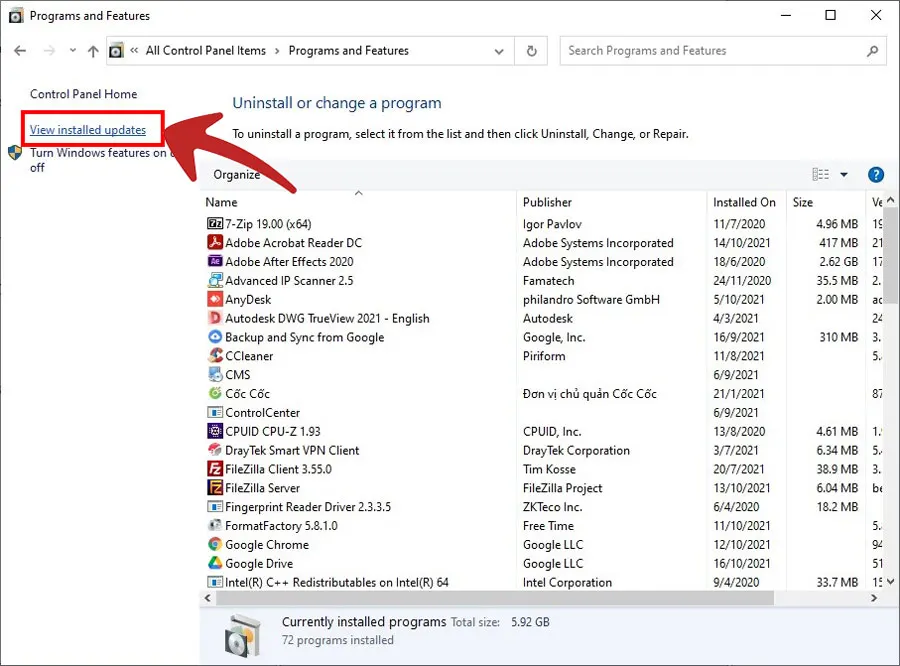Click the Cốc Cốc browser icon
900x666 pixels.
click(x=215, y=393)
